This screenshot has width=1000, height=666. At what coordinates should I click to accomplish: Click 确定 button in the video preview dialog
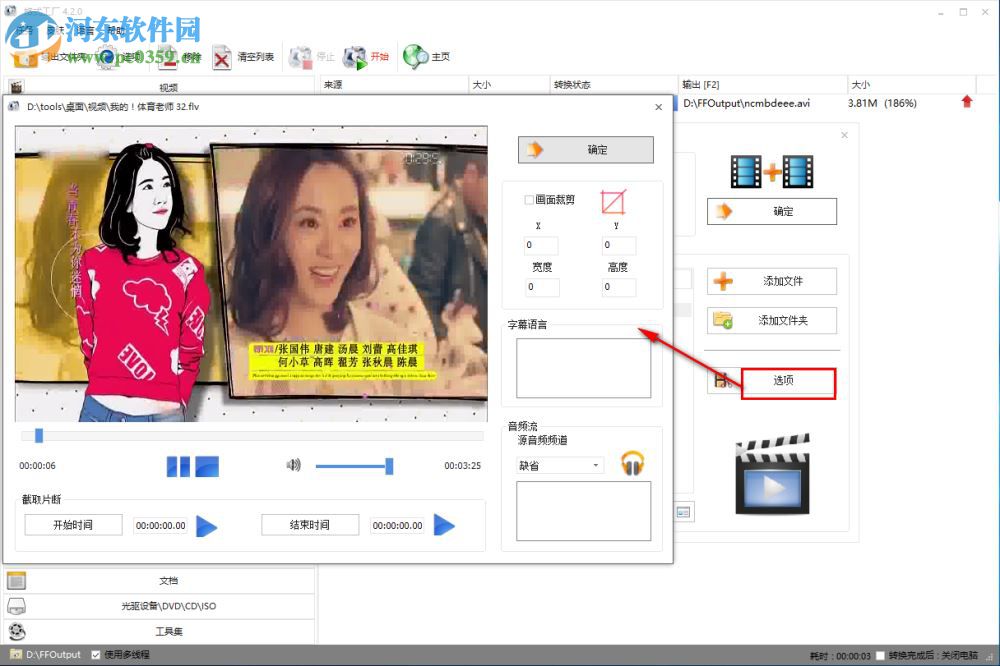tap(585, 150)
